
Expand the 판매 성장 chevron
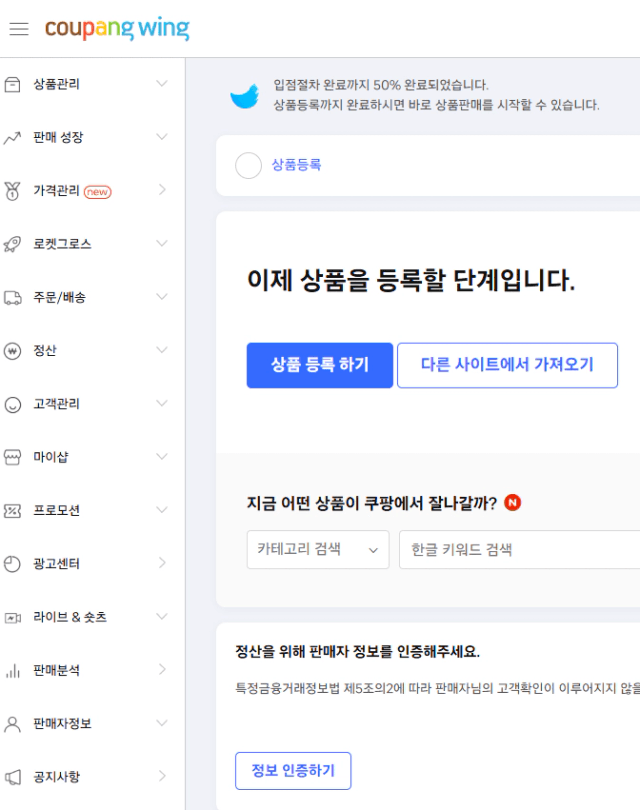[x=162, y=137]
